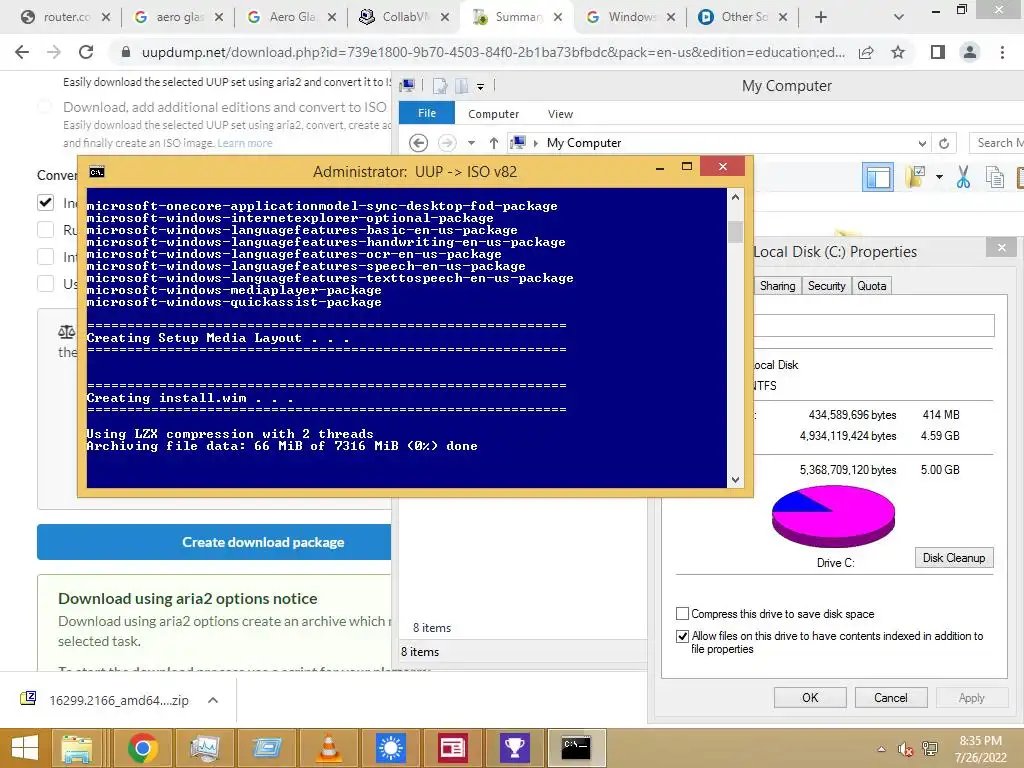Click the command window scroll down arrow
The image size is (1024, 768).
click(735, 480)
